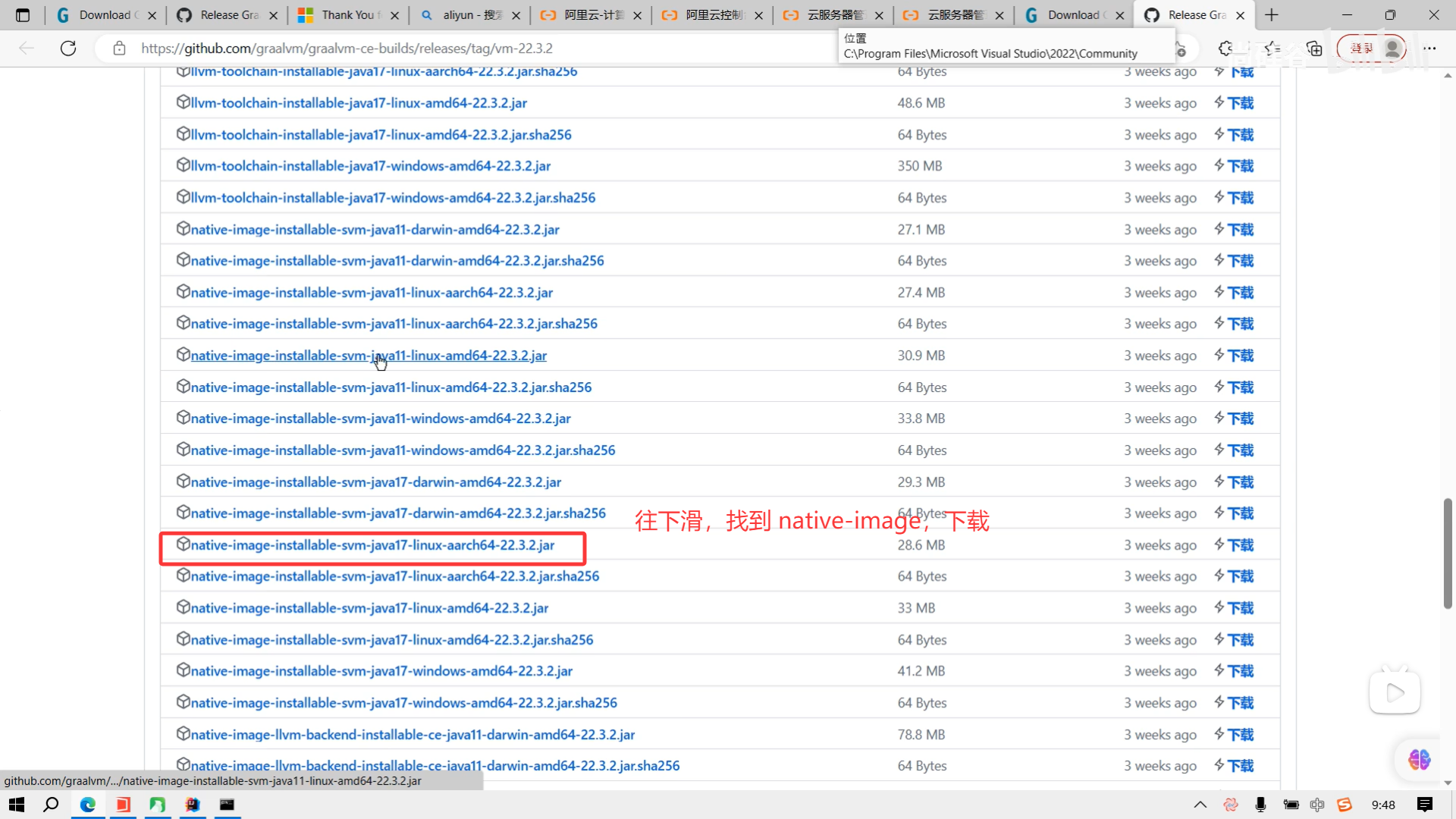Click the browser refresh button

click(x=68, y=49)
